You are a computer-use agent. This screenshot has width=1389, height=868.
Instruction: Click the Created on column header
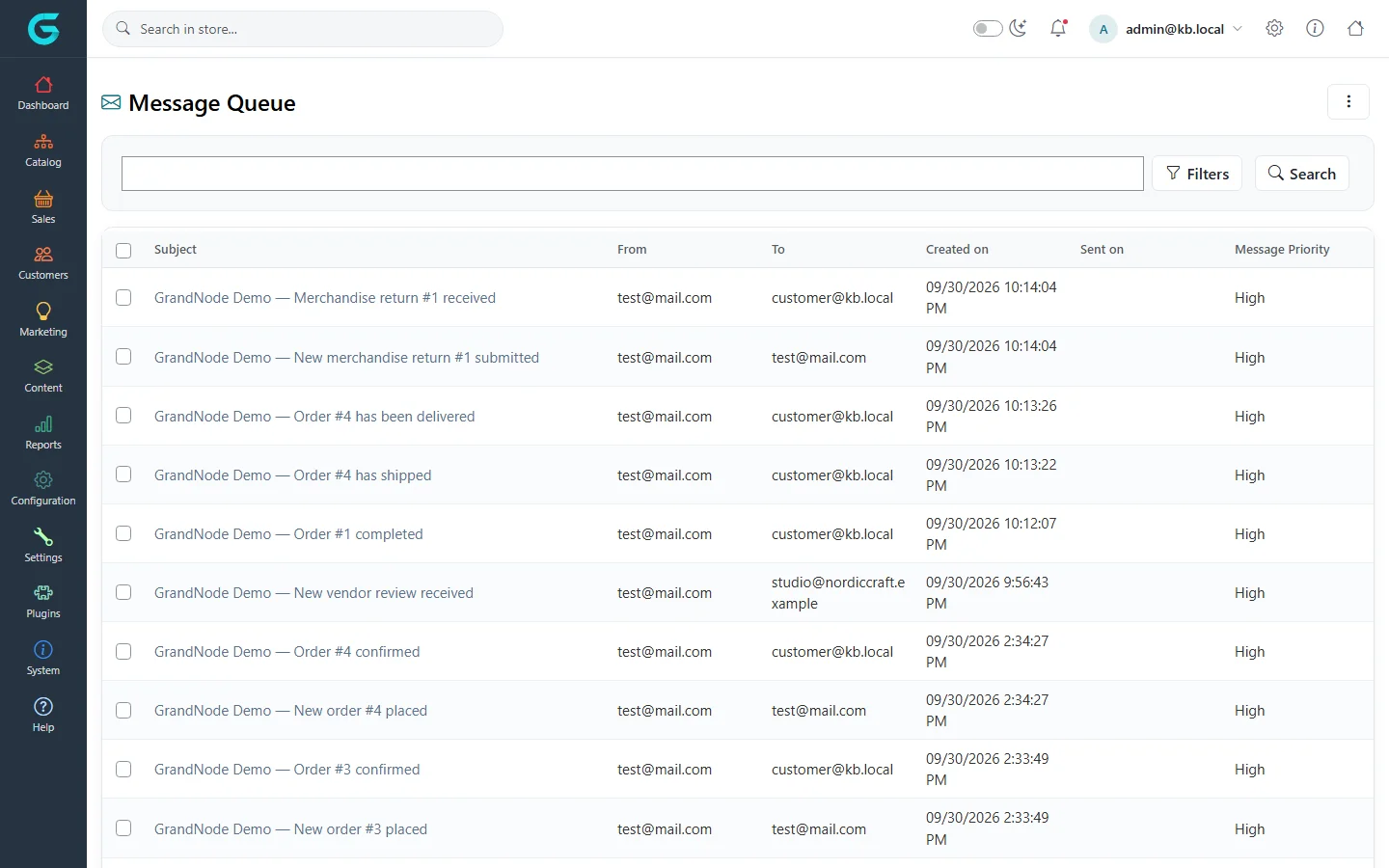[x=957, y=250]
